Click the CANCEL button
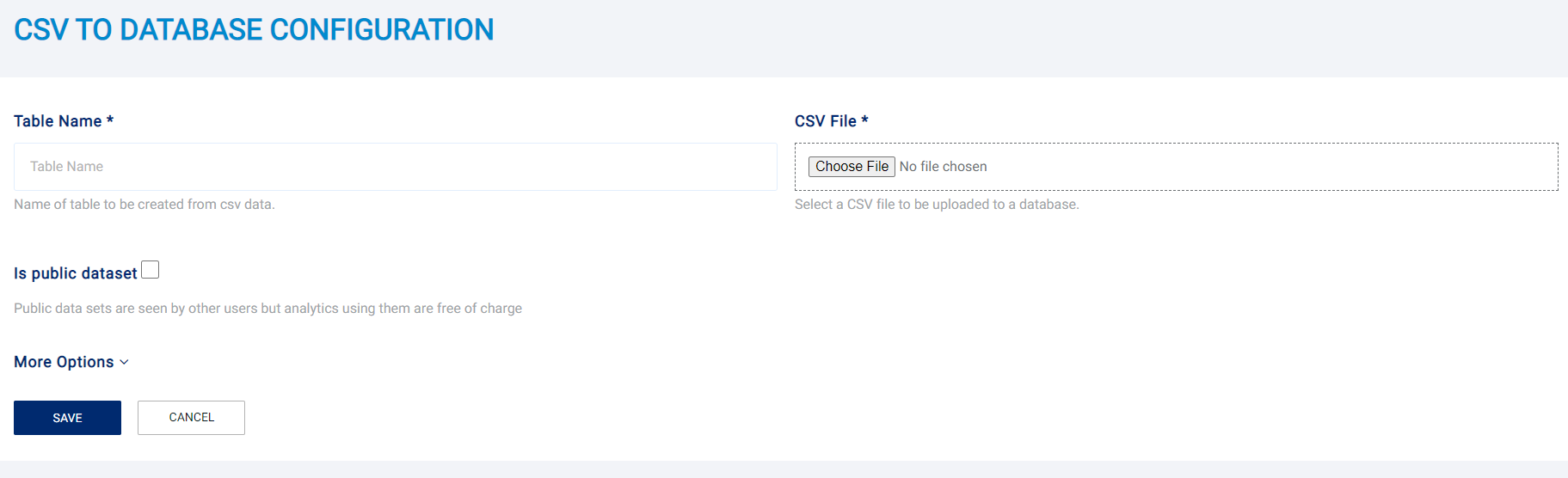Screen dimensions: 1568x478 click(191, 418)
